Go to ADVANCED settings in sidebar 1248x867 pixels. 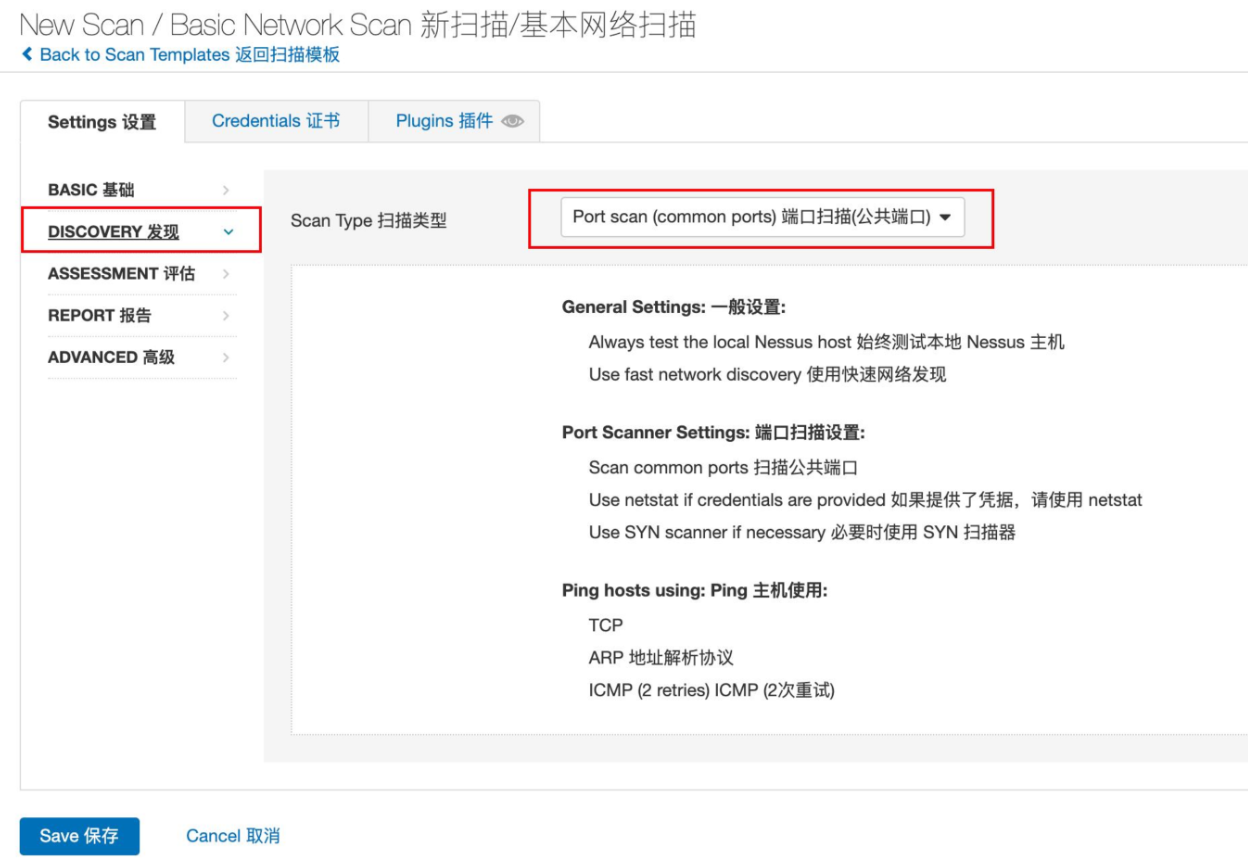tap(111, 358)
